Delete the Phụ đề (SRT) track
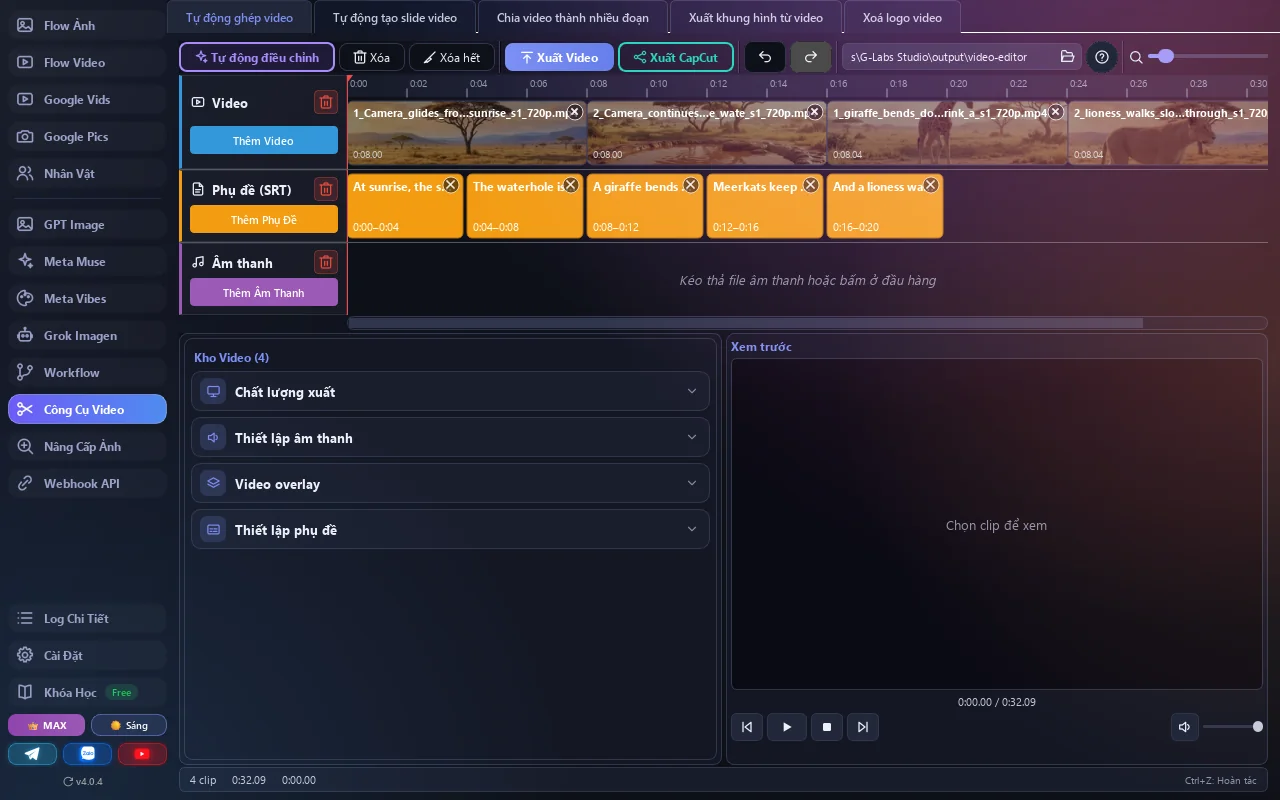This screenshot has height=800, width=1280. (325, 189)
